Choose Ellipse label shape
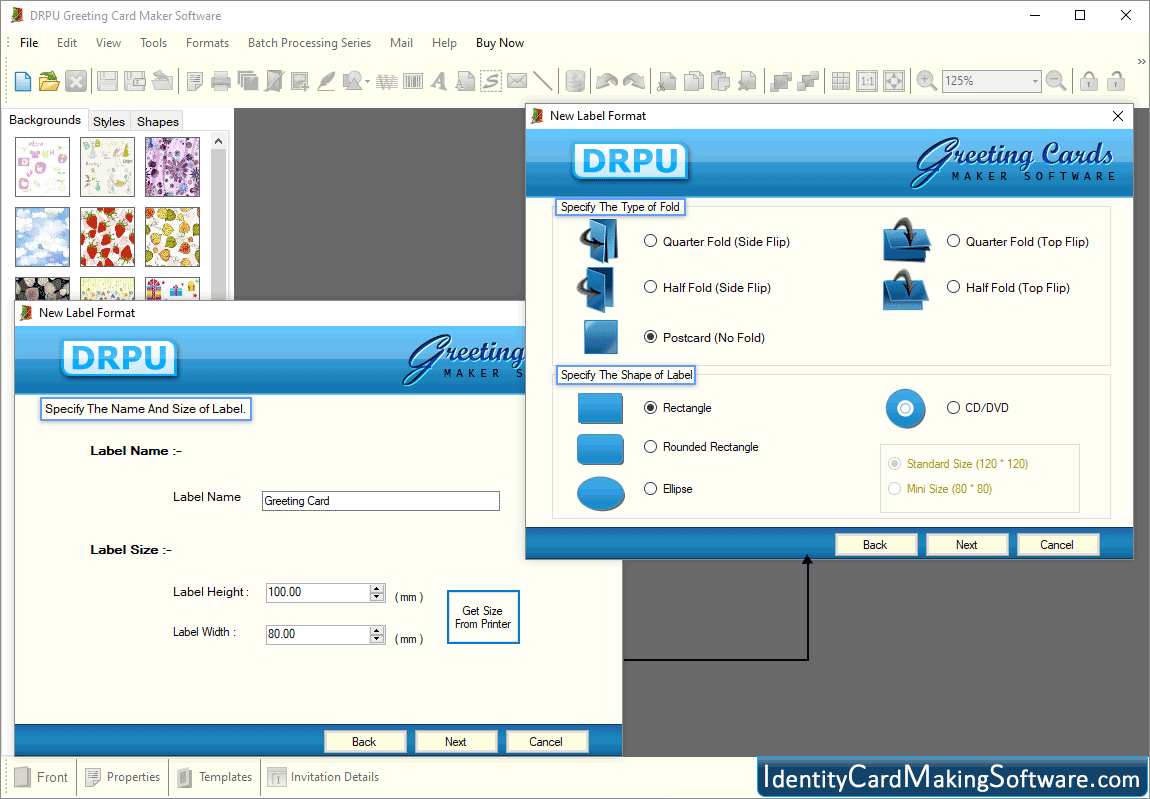 click(x=651, y=488)
